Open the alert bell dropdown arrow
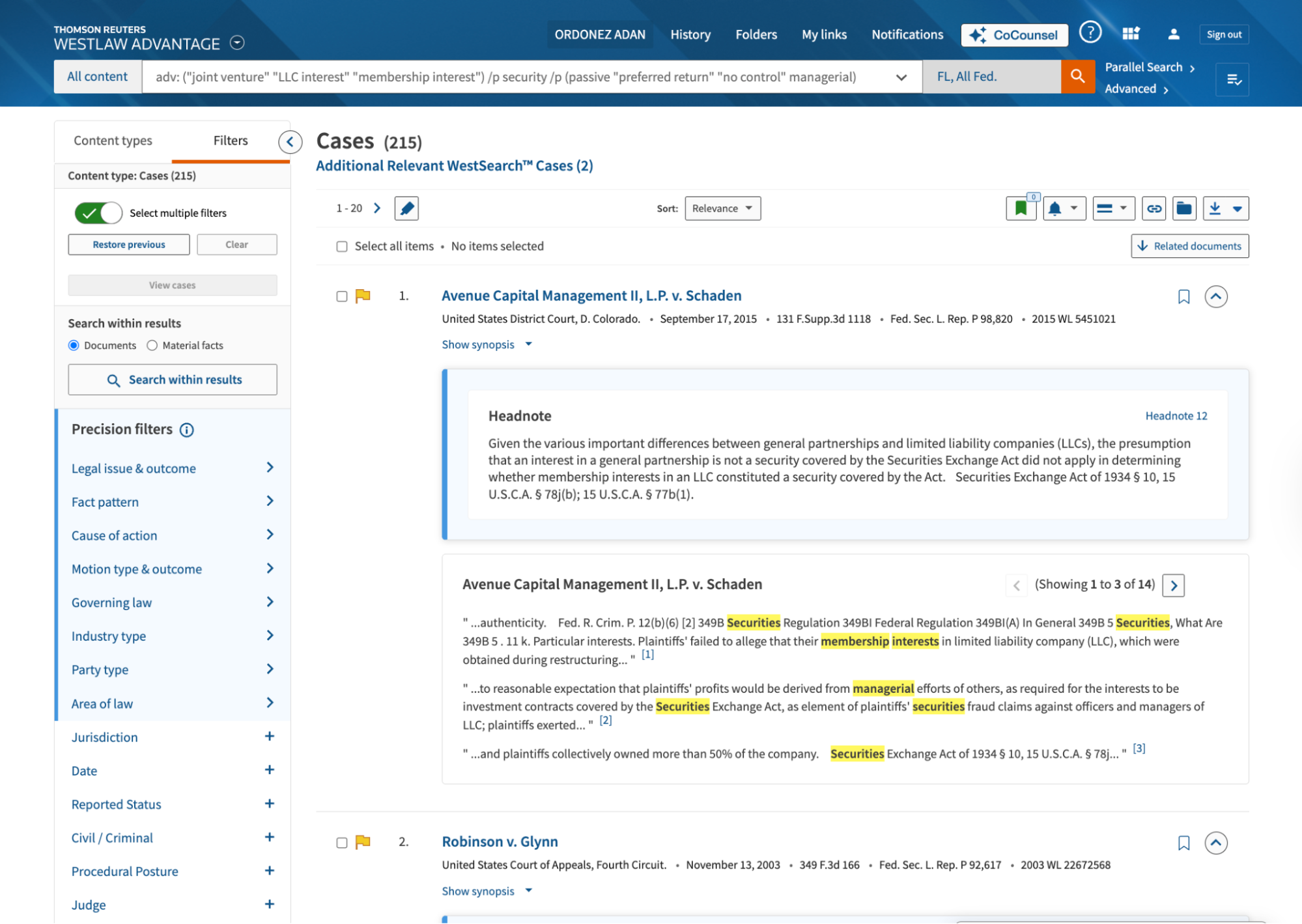 pos(1074,208)
